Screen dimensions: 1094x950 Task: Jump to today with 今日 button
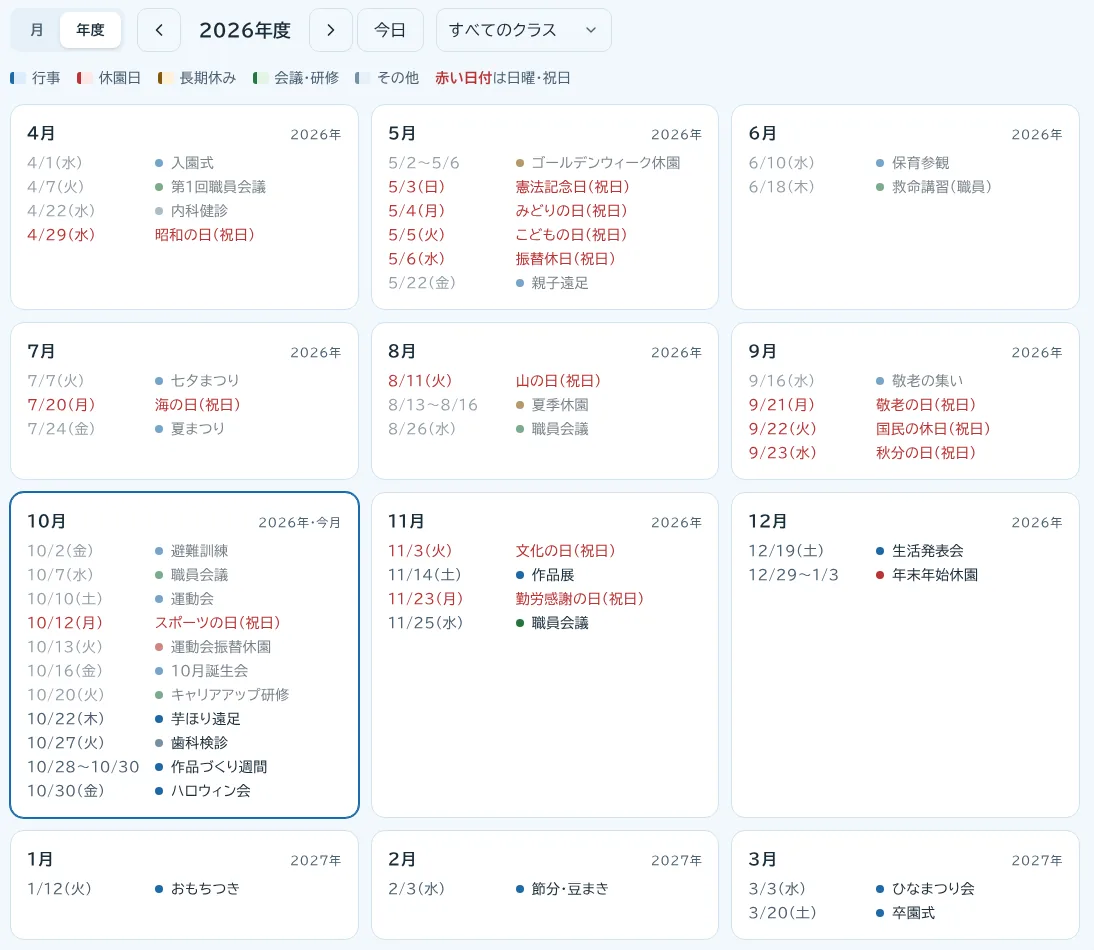coord(390,30)
